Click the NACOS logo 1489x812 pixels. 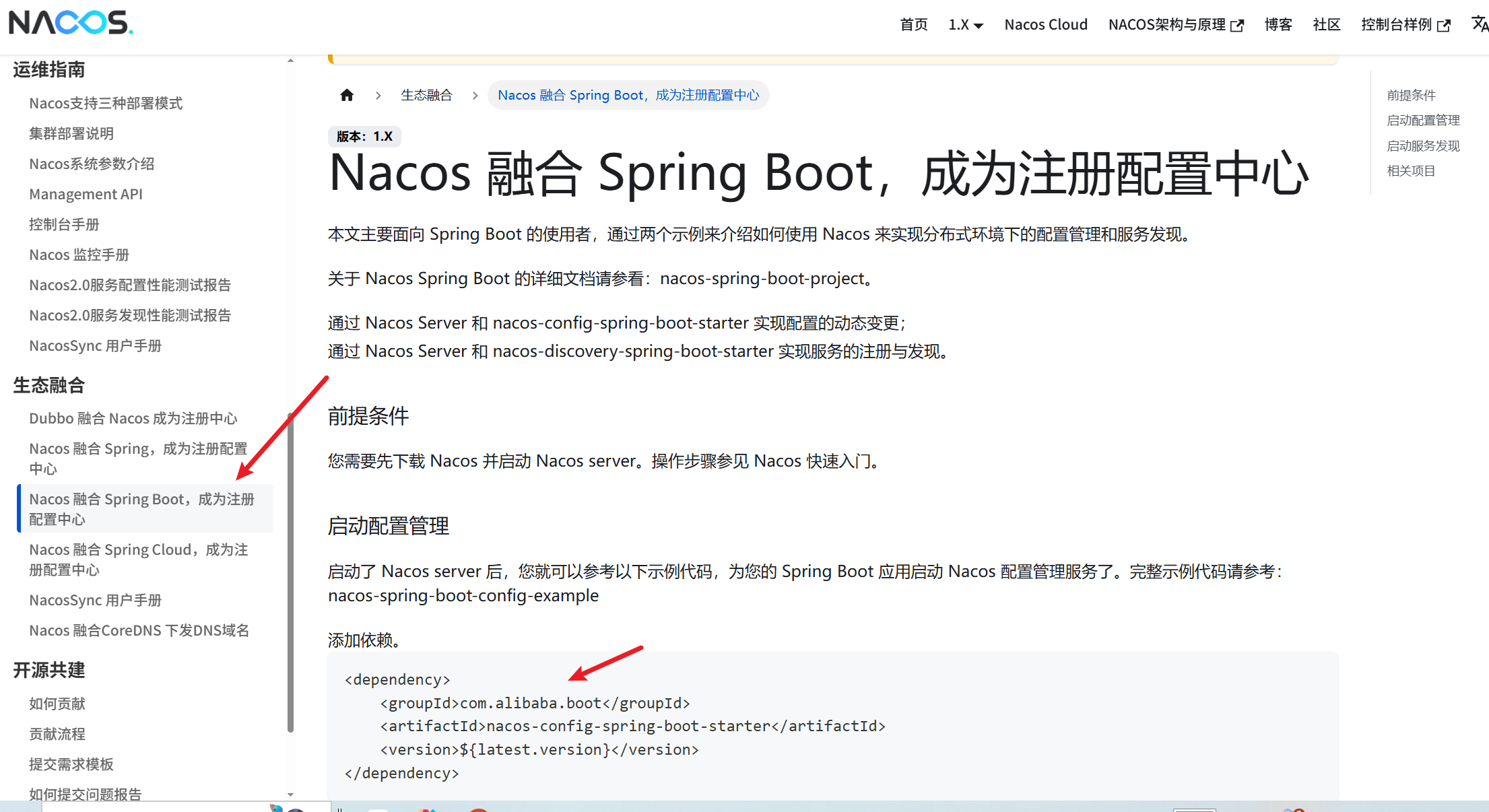pos(71,23)
